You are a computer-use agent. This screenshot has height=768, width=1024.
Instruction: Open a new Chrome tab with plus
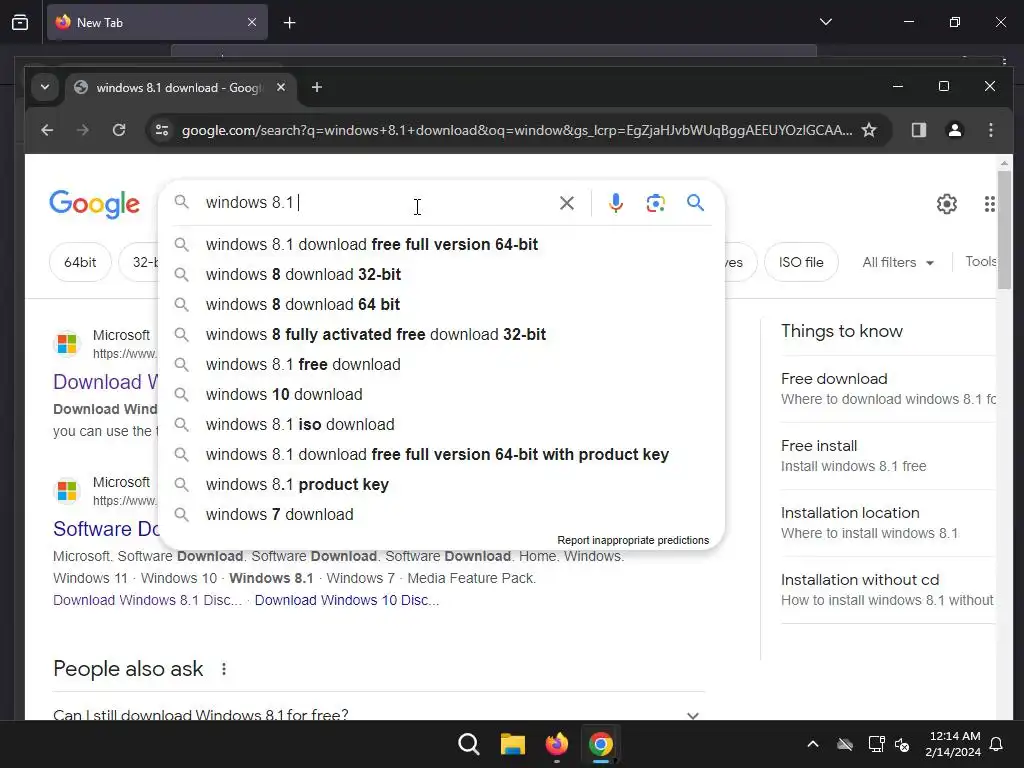[317, 87]
